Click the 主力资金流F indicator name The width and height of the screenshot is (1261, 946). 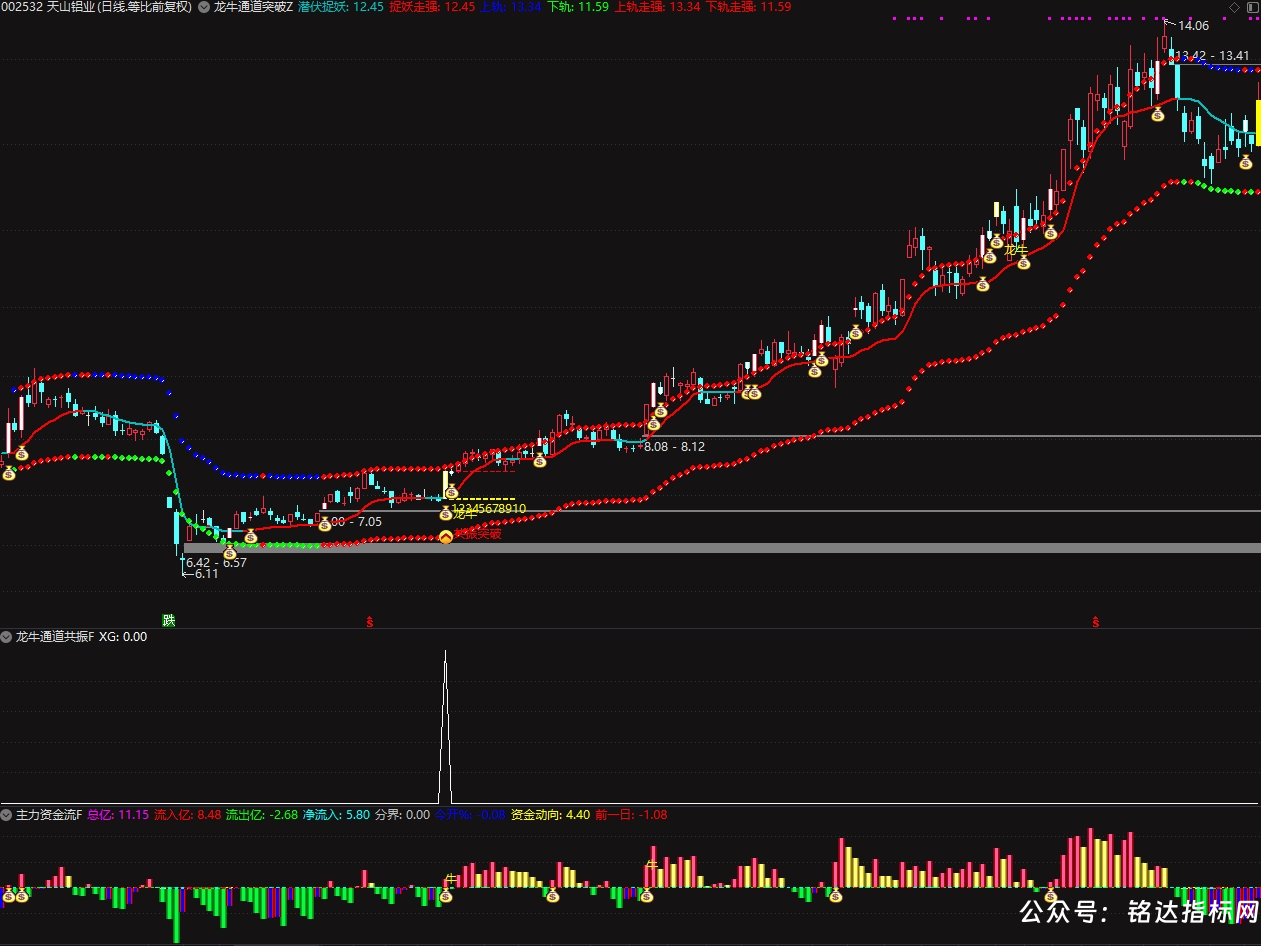[49, 815]
